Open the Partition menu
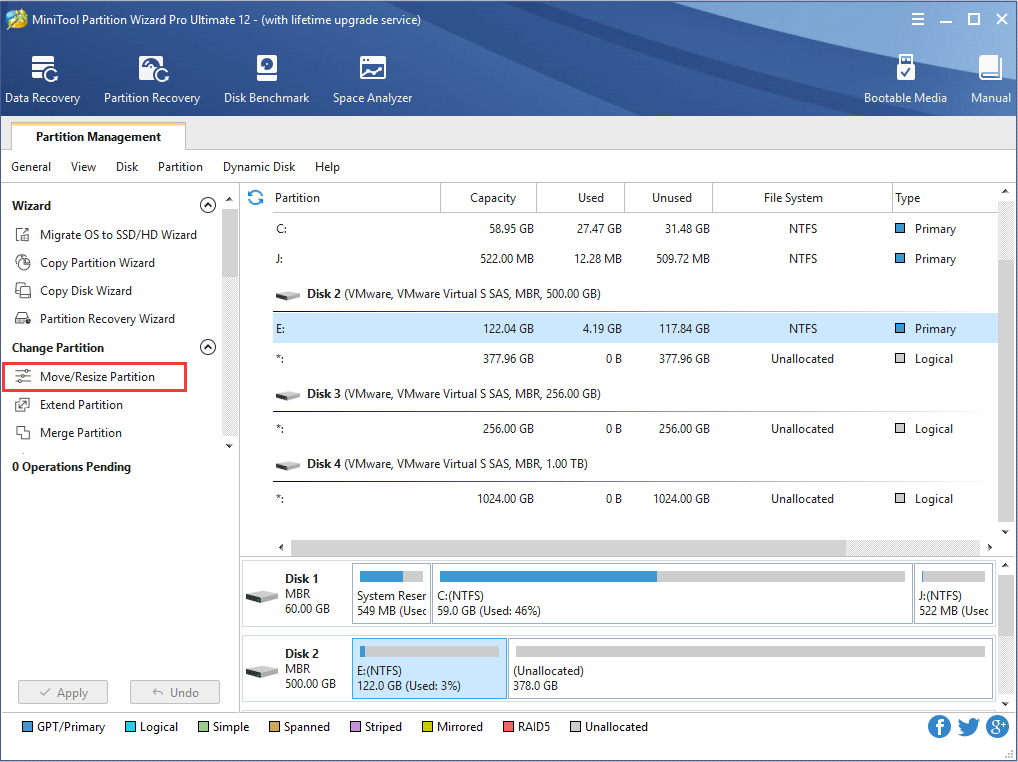The image size is (1018, 762). pos(180,166)
